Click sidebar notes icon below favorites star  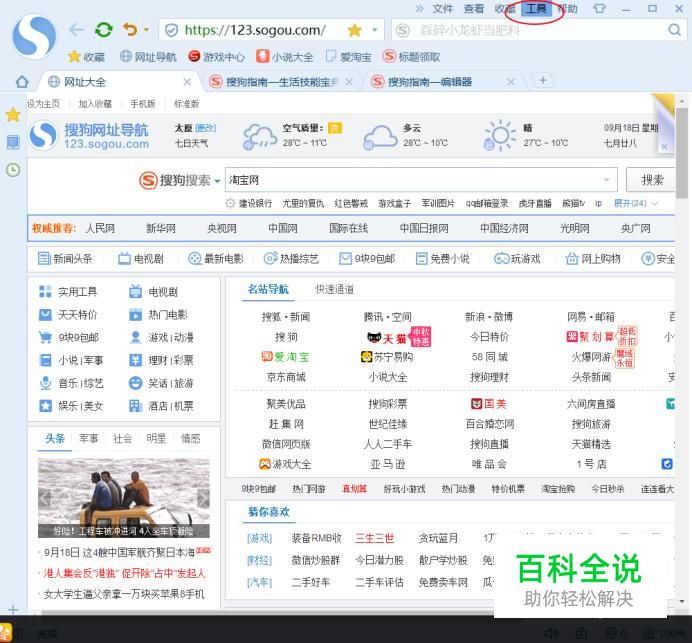pyautogui.click(x=13, y=142)
